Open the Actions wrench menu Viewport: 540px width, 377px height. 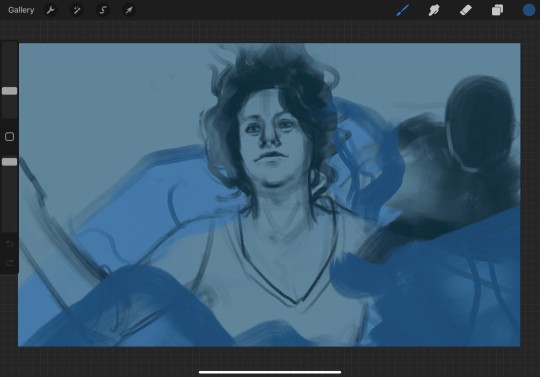[x=51, y=10]
